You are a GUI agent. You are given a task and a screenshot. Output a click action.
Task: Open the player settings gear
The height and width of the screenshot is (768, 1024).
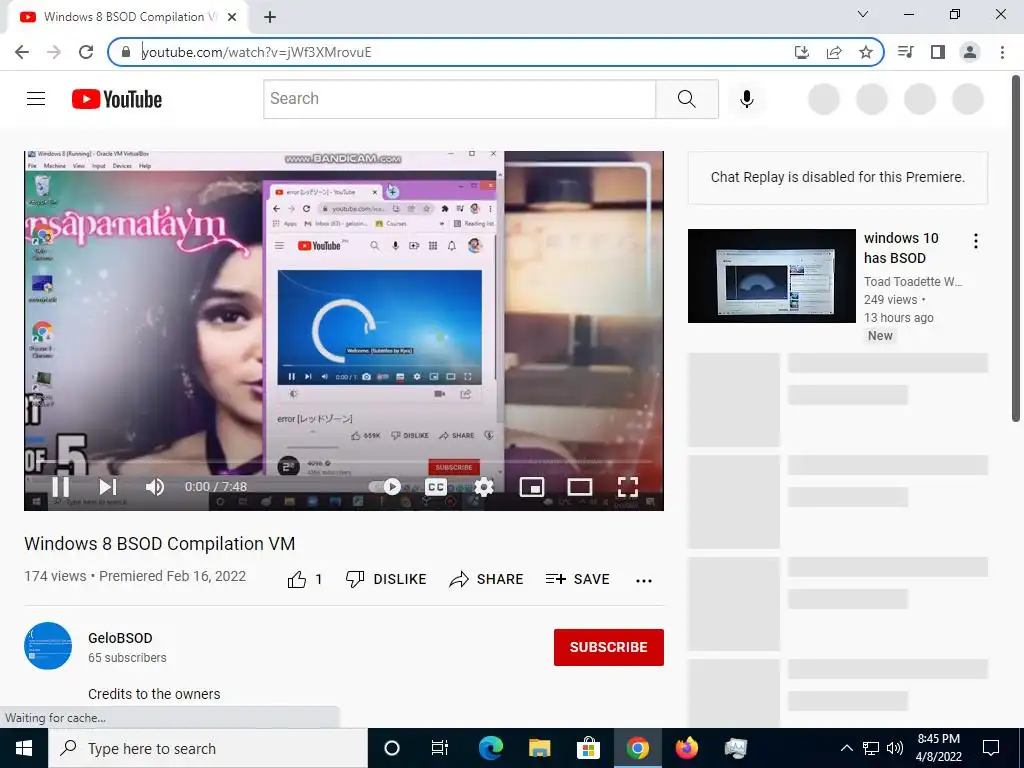pos(484,487)
